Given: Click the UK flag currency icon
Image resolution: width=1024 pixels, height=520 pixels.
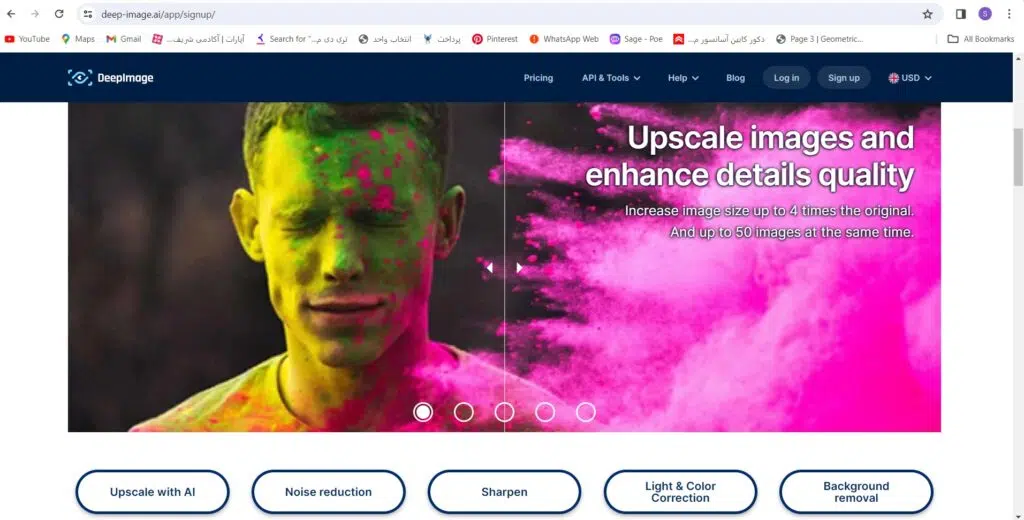Looking at the screenshot, I should [893, 78].
